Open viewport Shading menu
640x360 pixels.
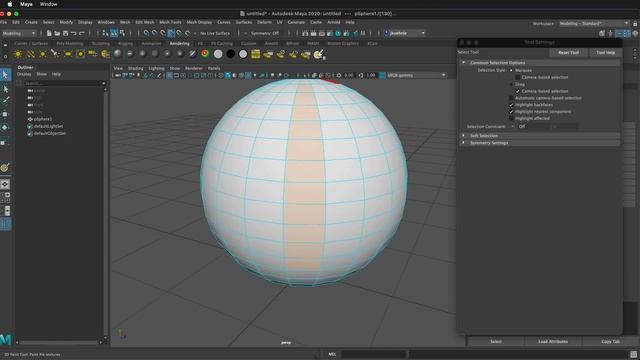coord(136,68)
